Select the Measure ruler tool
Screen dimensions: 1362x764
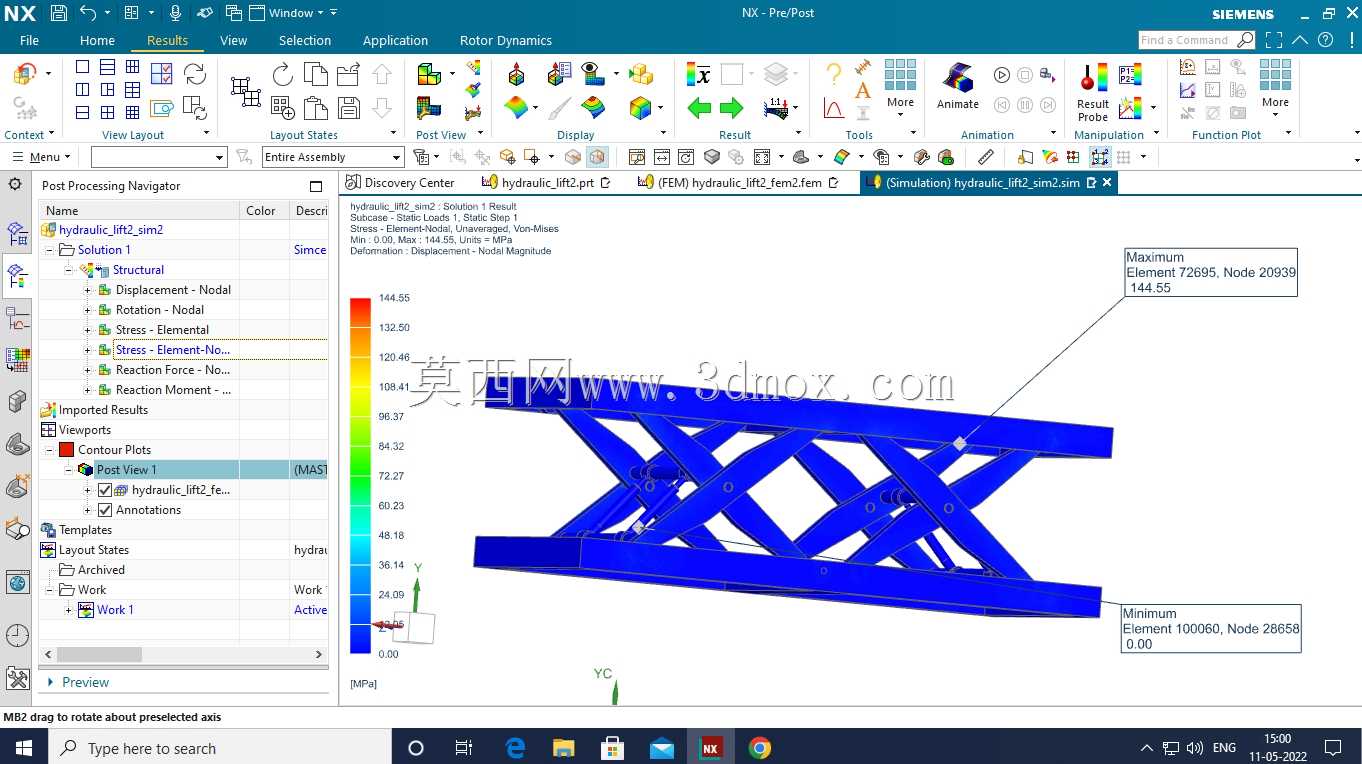click(x=986, y=157)
